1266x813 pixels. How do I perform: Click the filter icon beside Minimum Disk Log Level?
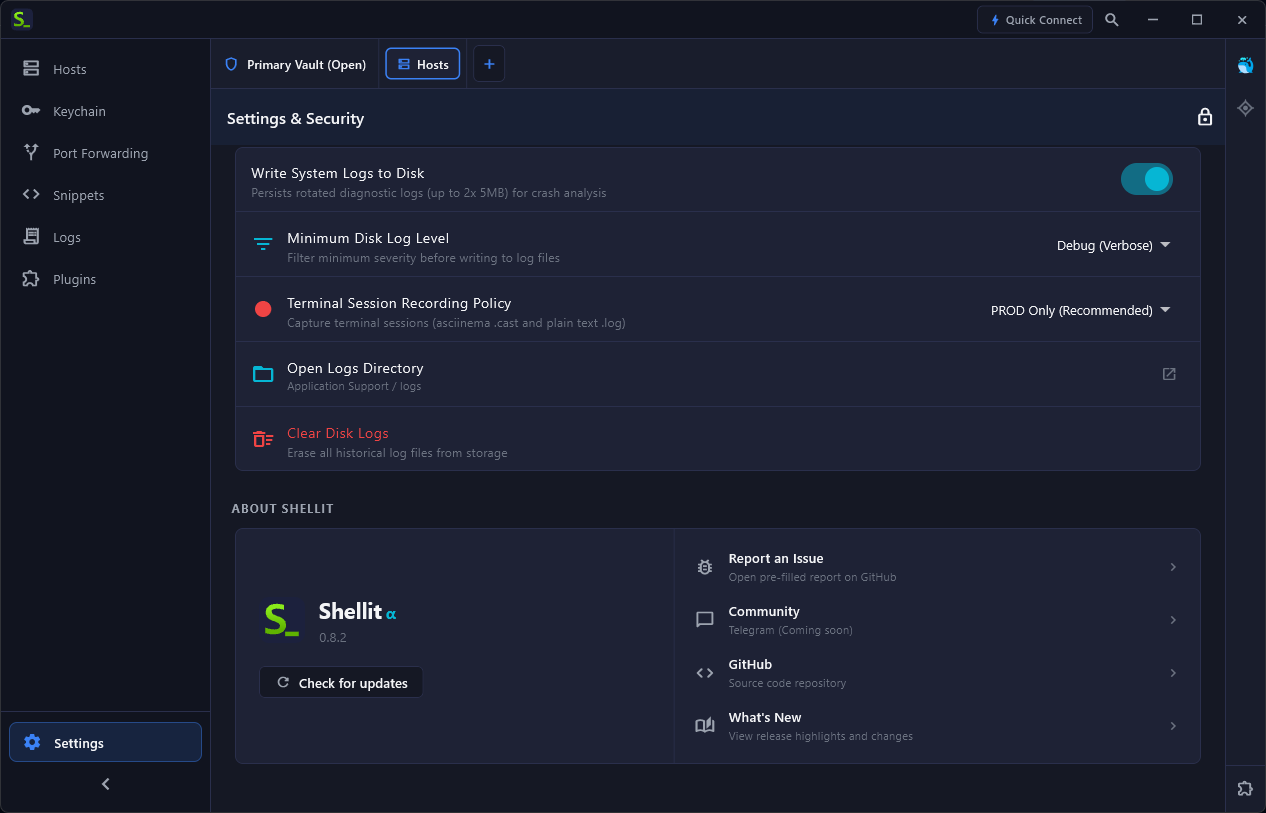click(x=263, y=244)
